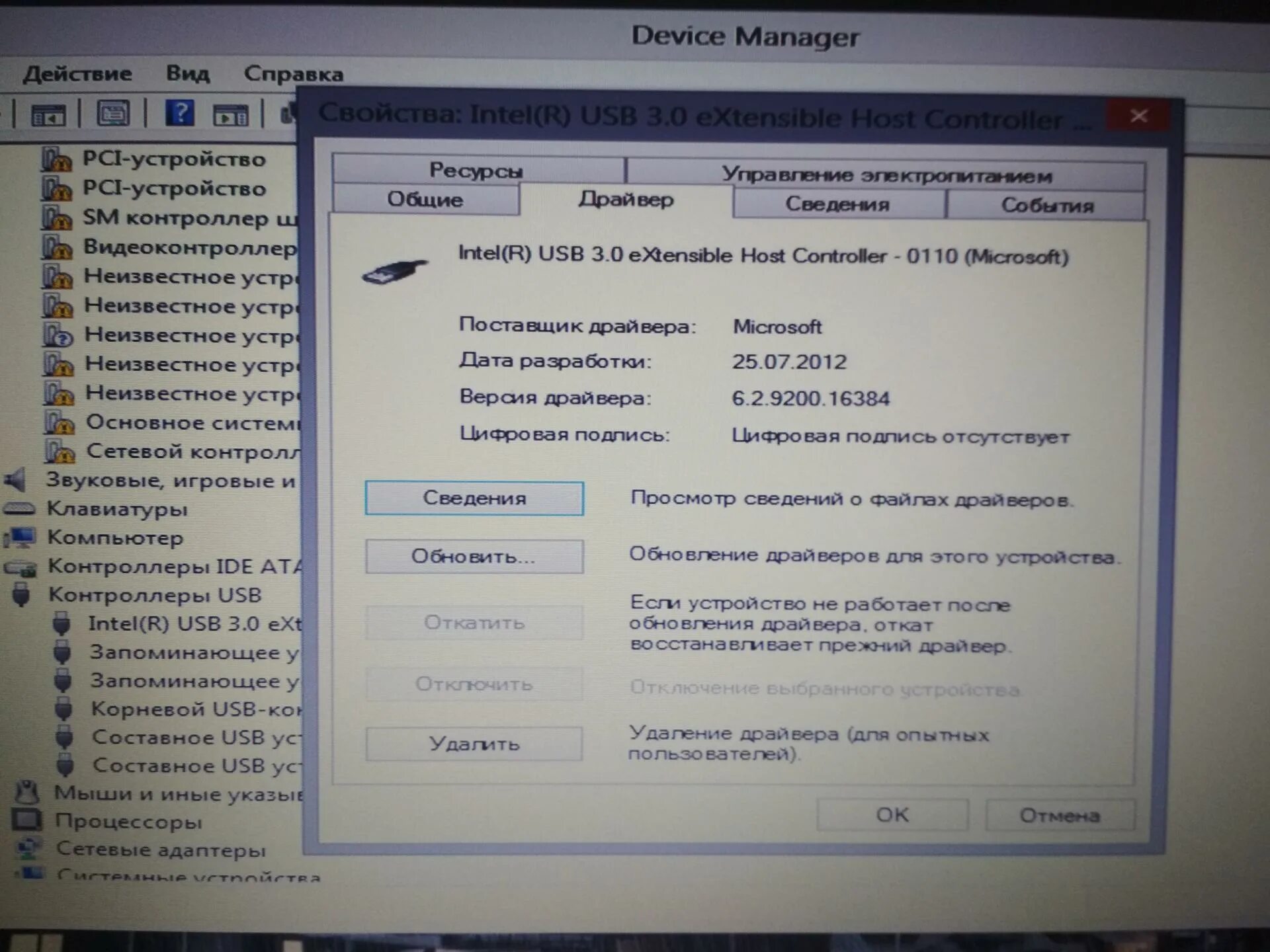1270x952 pixels.
Task: Click the Microsoft driver provider value
Action: (777, 327)
